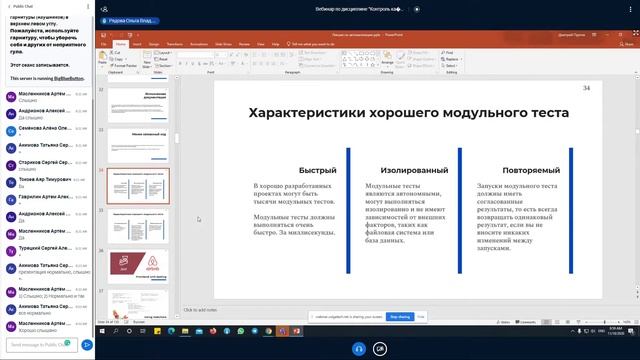Toggle Comments pane in the status bar
The height and width of the screenshot is (360, 640).
526,322
